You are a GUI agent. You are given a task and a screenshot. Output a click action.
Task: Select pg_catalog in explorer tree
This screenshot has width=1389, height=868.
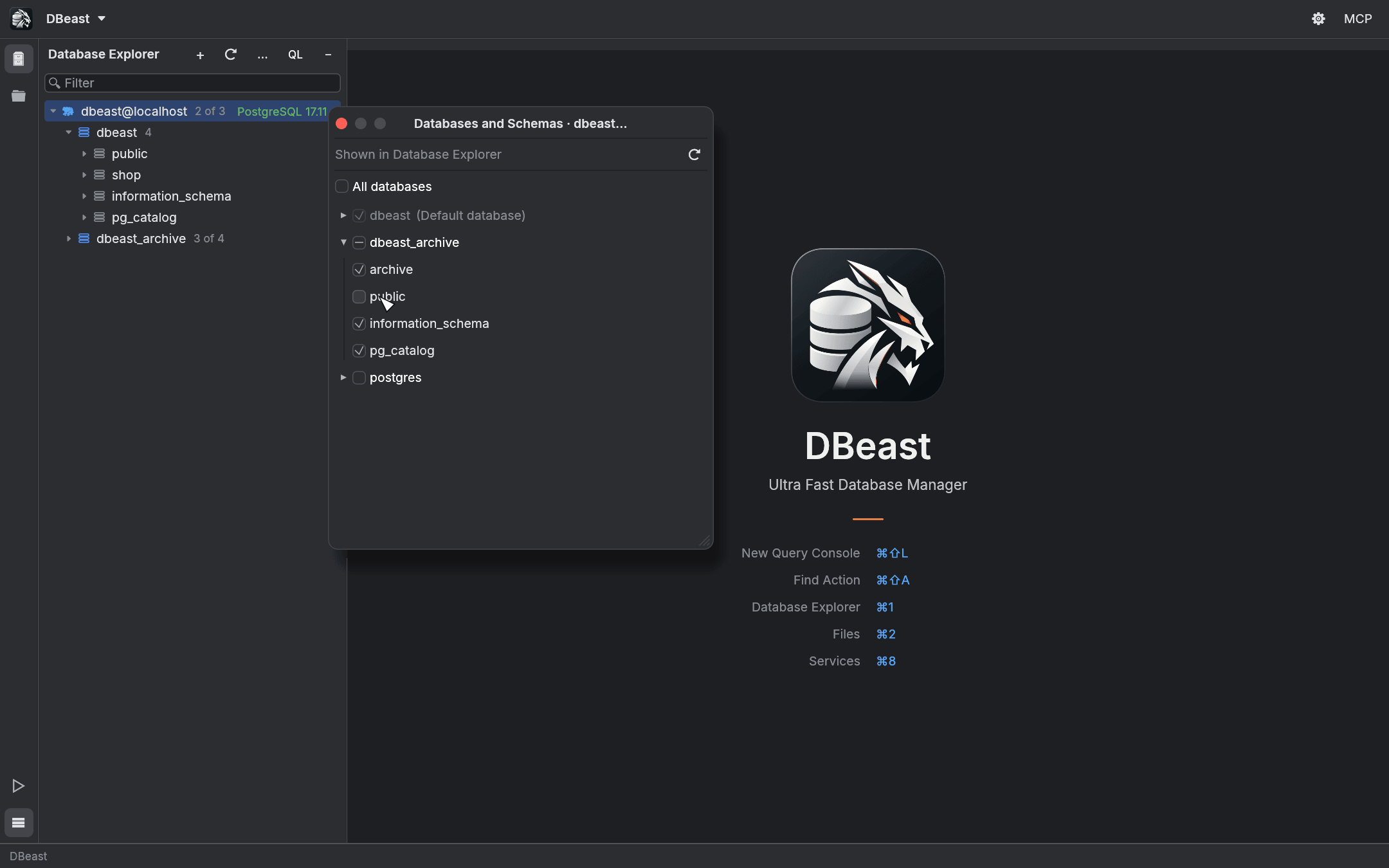click(144, 217)
